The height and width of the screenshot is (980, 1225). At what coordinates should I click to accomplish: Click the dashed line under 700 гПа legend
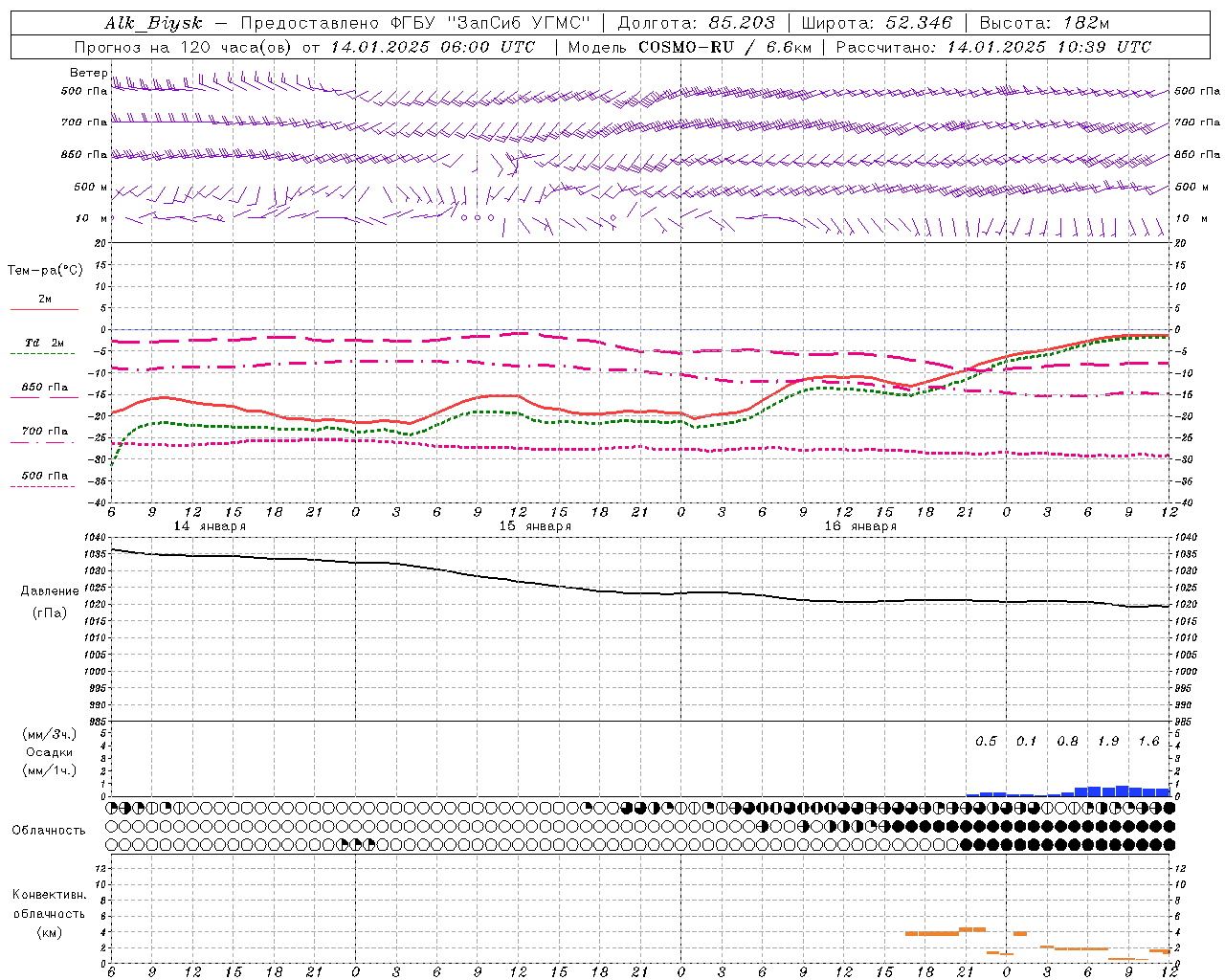point(43,442)
